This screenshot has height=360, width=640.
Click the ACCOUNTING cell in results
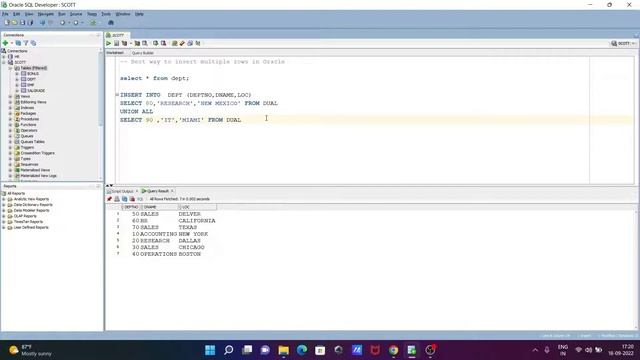coord(158,234)
